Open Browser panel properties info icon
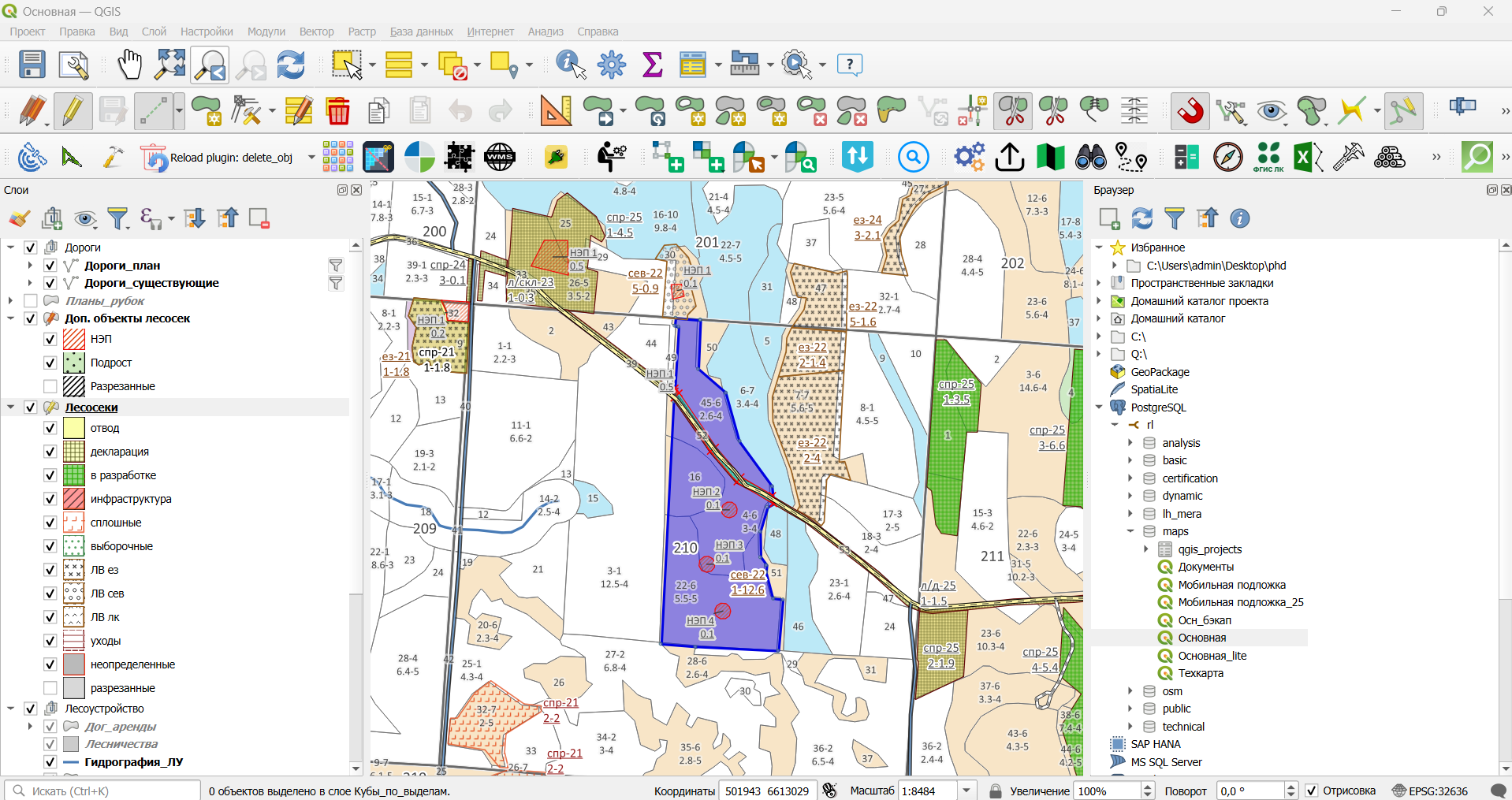 (1240, 218)
